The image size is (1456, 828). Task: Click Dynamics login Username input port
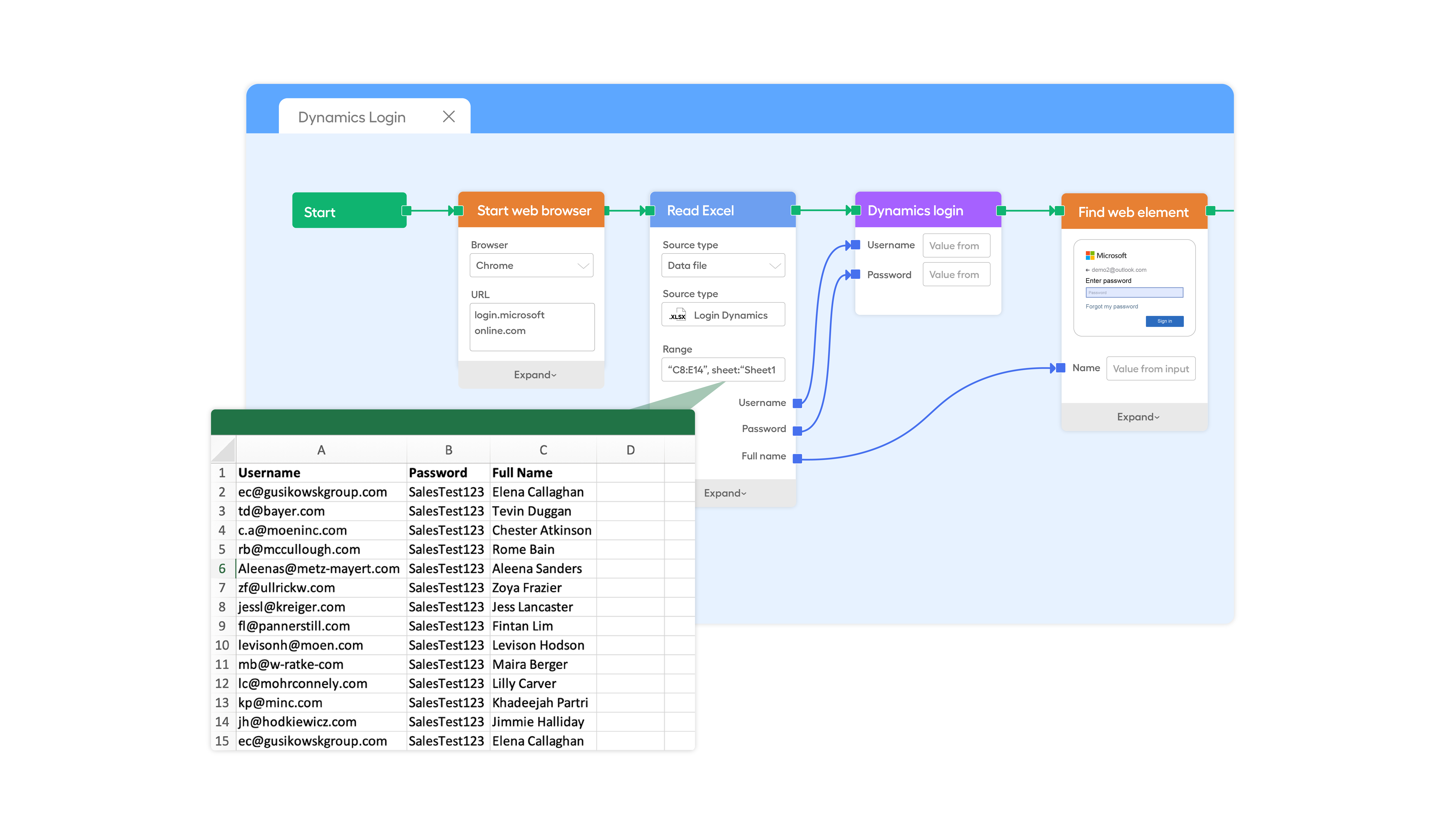click(x=855, y=245)
